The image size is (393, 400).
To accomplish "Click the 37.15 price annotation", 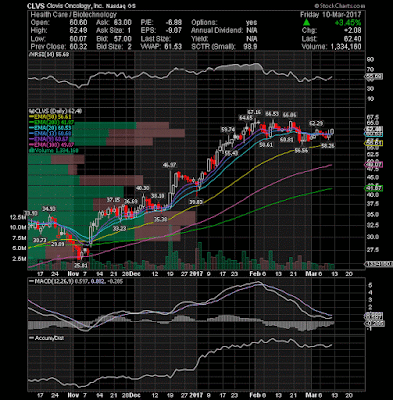I will click(x=113, y=200).
